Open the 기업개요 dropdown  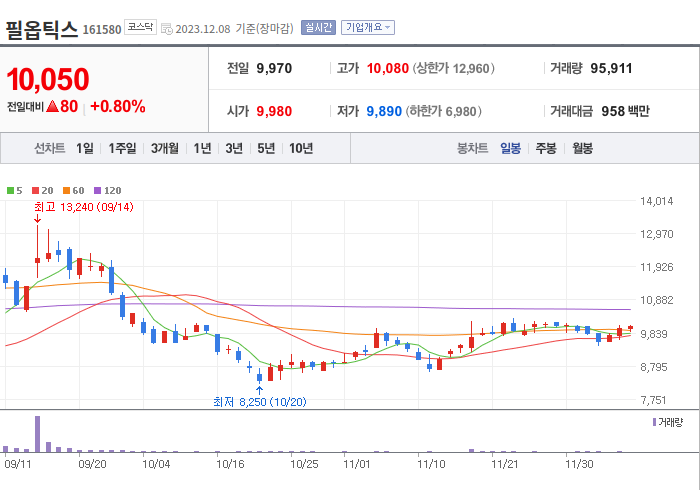[x=368, y=28]
